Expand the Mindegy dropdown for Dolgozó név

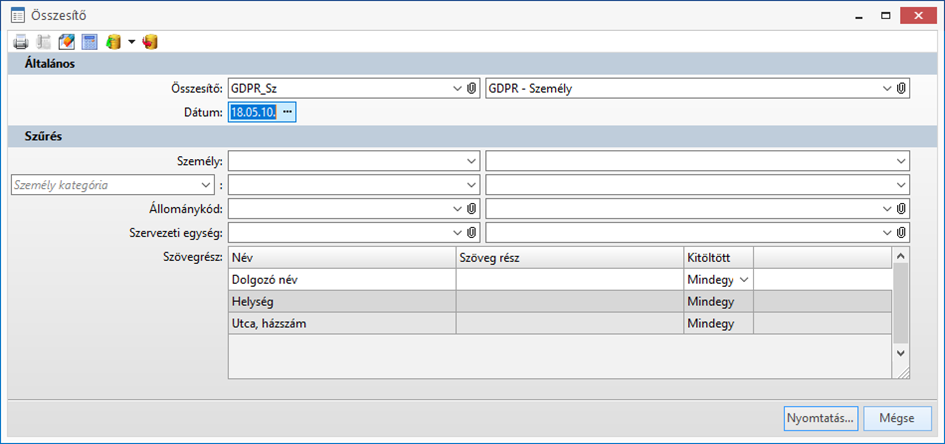[743, 280]
